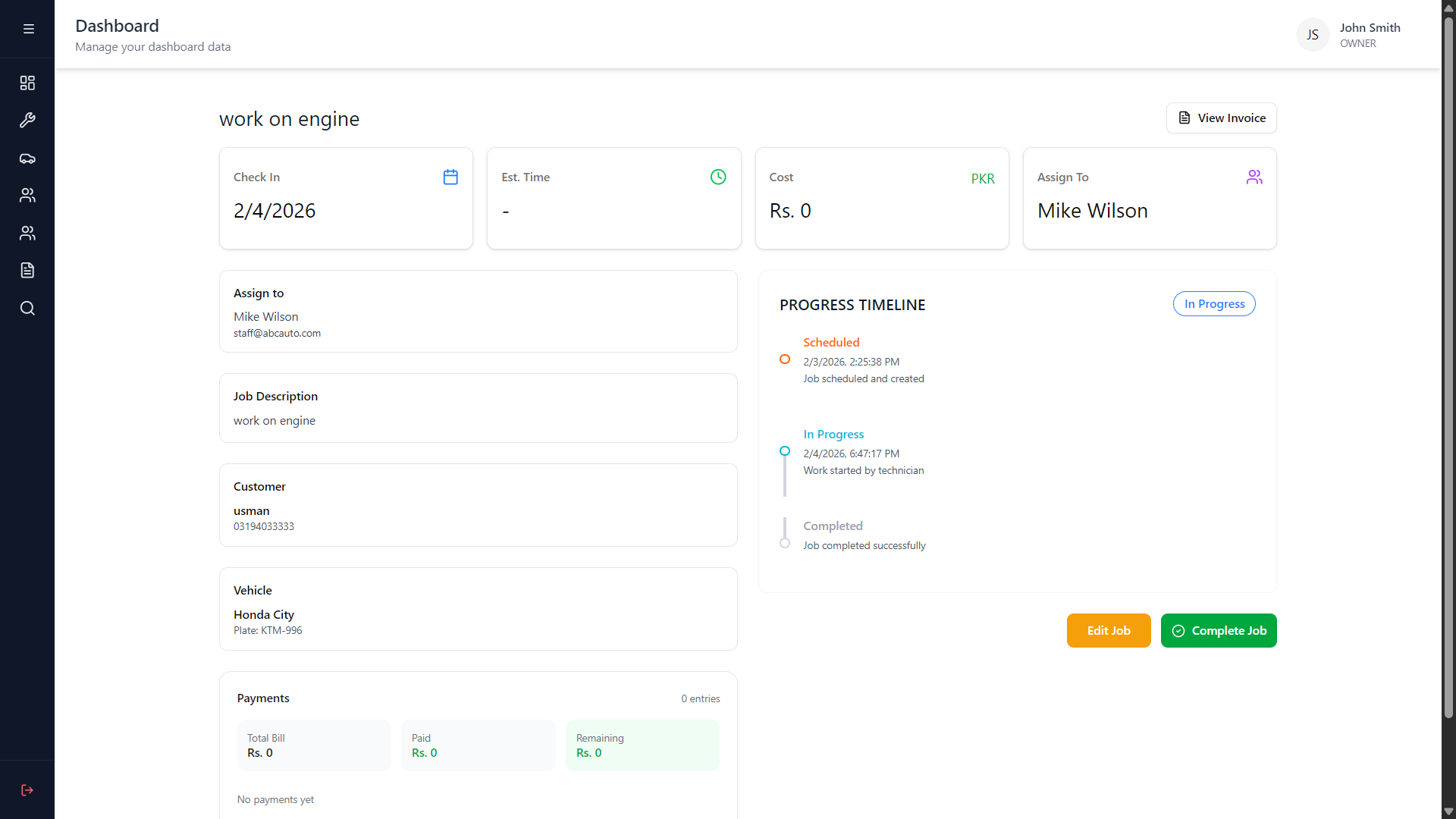Click the search magnifier icon in sidebar
Image resolution: width=1456 pixels, height=819 pixels.
(x=27, y=308)
